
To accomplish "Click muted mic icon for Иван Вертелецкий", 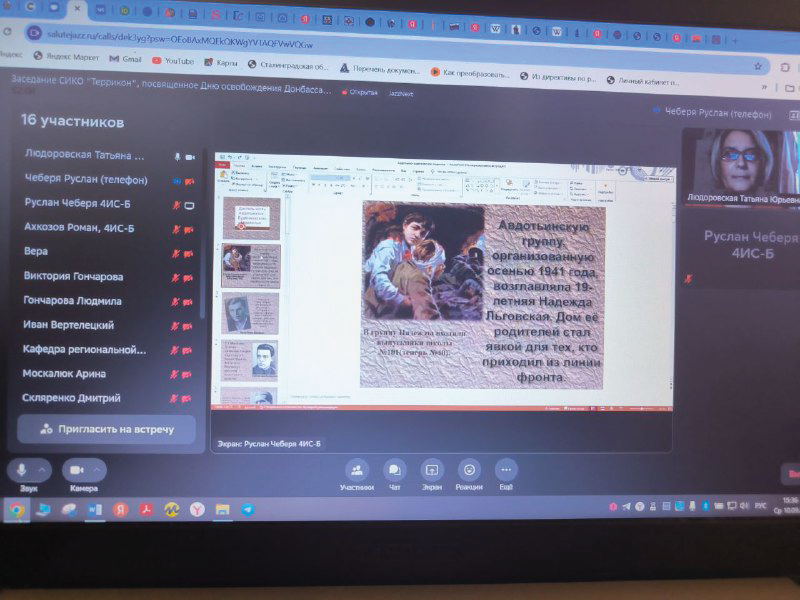I will coord(175,326).
